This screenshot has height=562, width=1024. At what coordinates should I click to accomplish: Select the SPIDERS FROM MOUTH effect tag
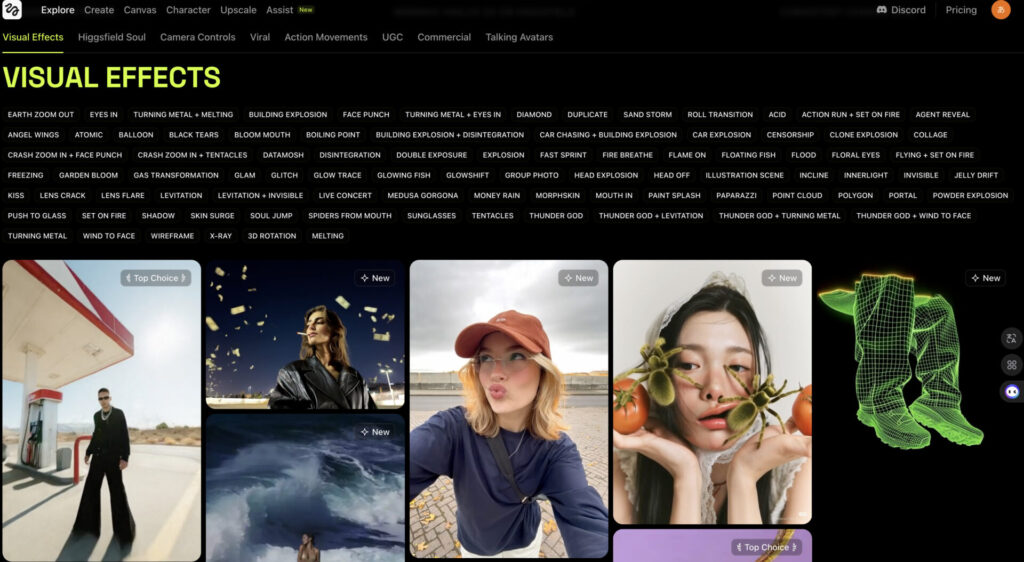pyautogui.click(x=349, y=215)
